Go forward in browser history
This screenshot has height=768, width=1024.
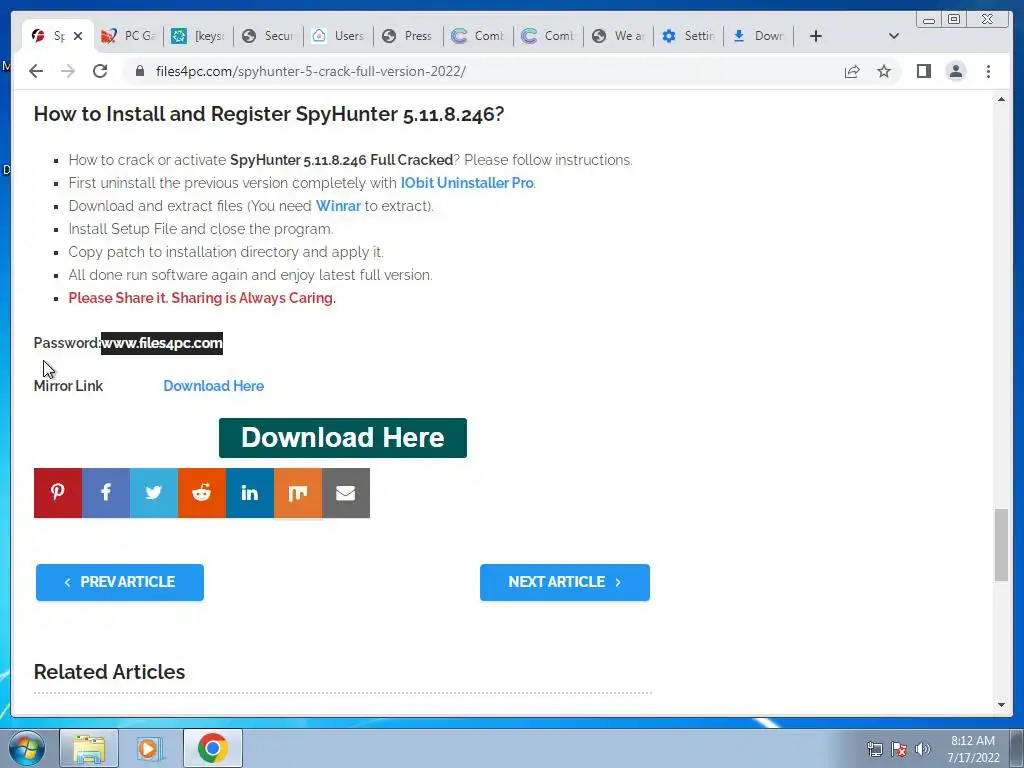pos(68,71)
